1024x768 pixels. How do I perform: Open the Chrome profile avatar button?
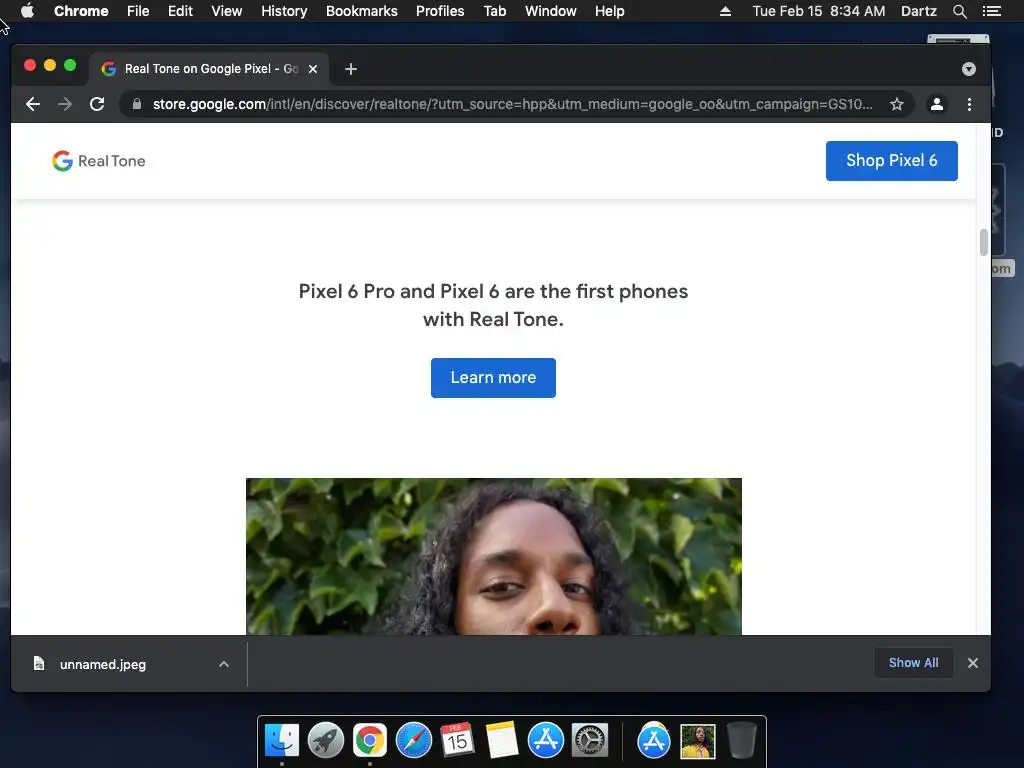[x=936, y=104]
